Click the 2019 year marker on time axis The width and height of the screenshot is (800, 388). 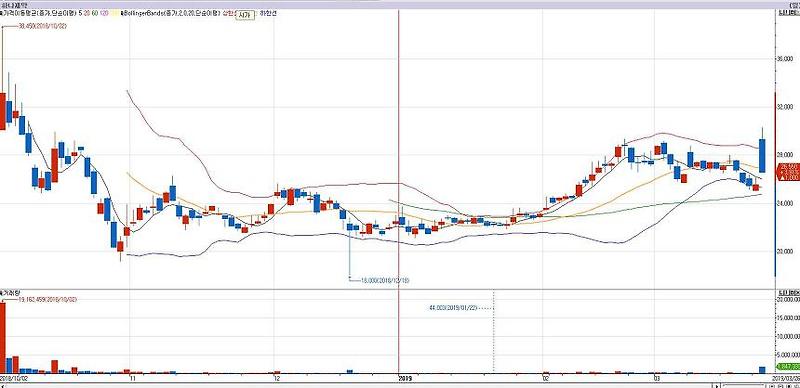405,378
